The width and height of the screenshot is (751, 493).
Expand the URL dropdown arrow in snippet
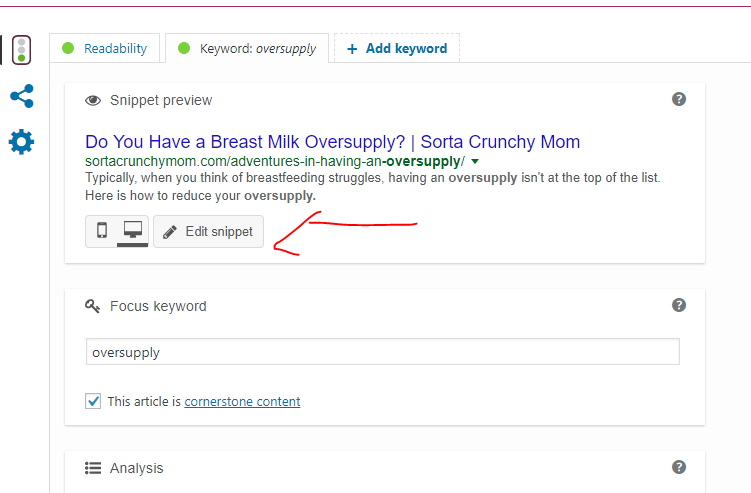[x=475, y=161]
